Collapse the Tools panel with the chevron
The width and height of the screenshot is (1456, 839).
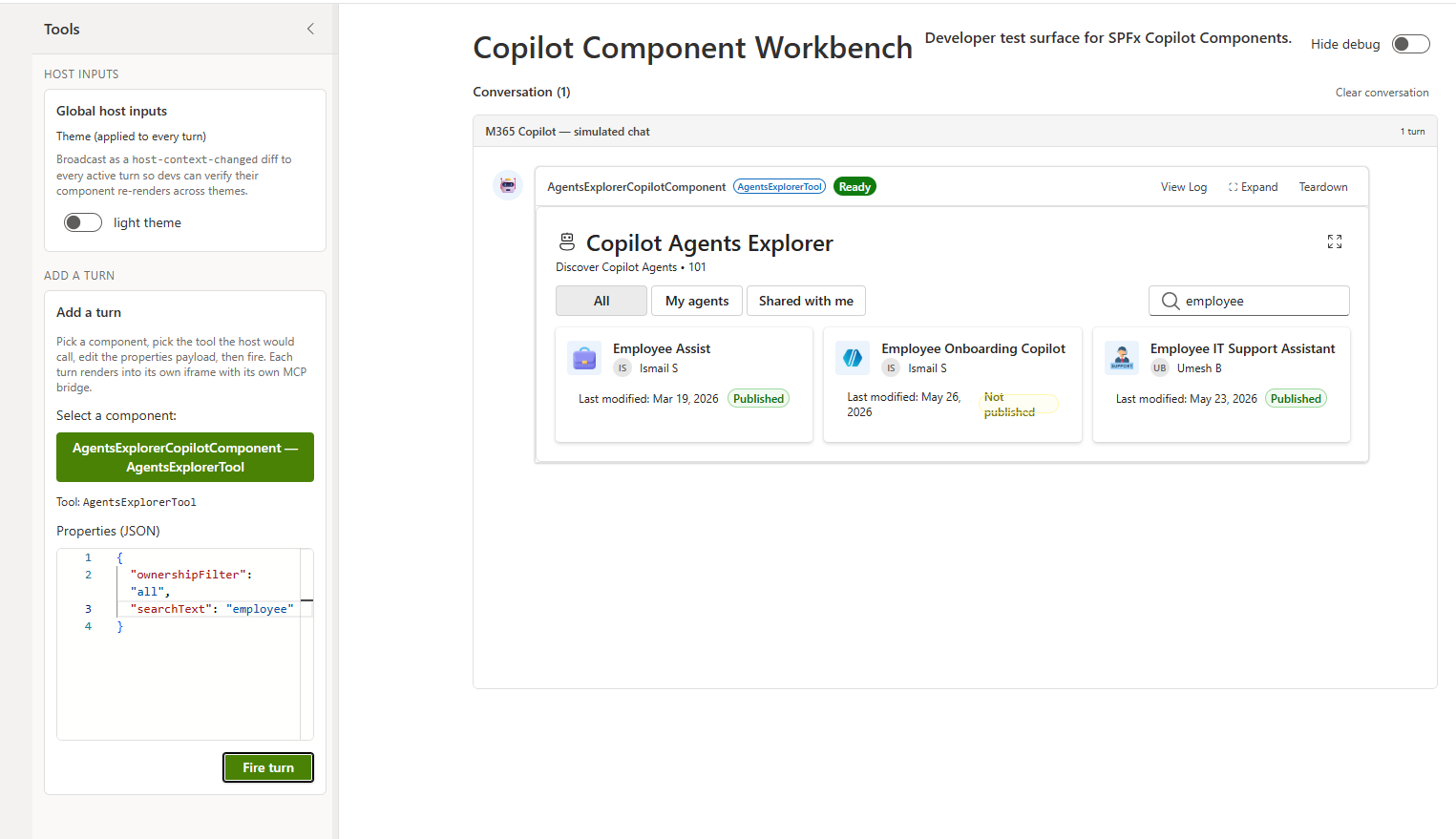pyautogui.click(x=310, y=29)
